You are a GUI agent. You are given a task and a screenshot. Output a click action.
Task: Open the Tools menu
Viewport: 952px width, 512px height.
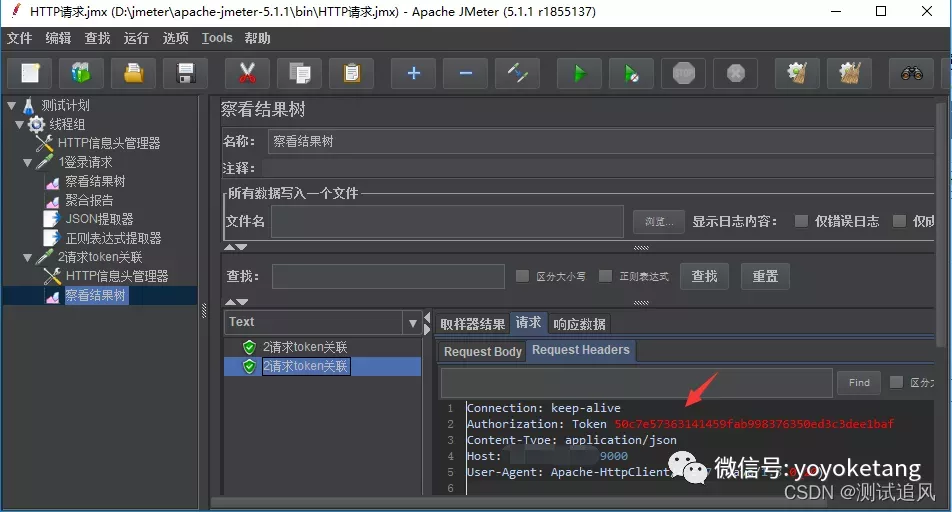[217, 38]
